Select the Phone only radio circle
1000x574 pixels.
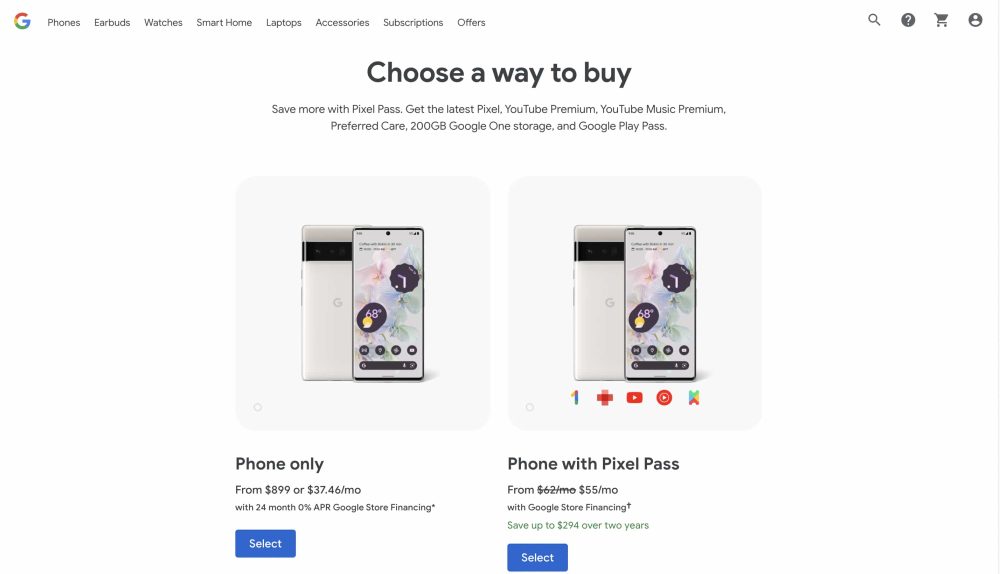258,407
